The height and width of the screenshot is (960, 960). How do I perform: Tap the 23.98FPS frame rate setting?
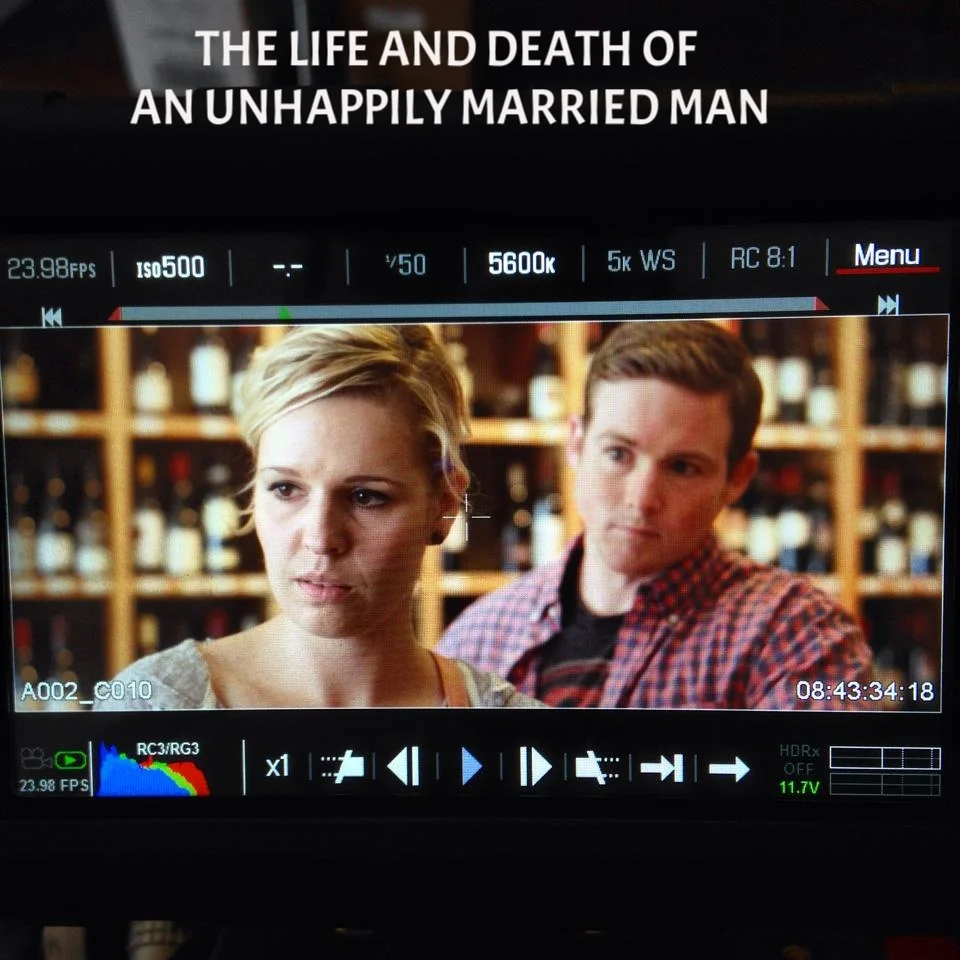(51, 269)
